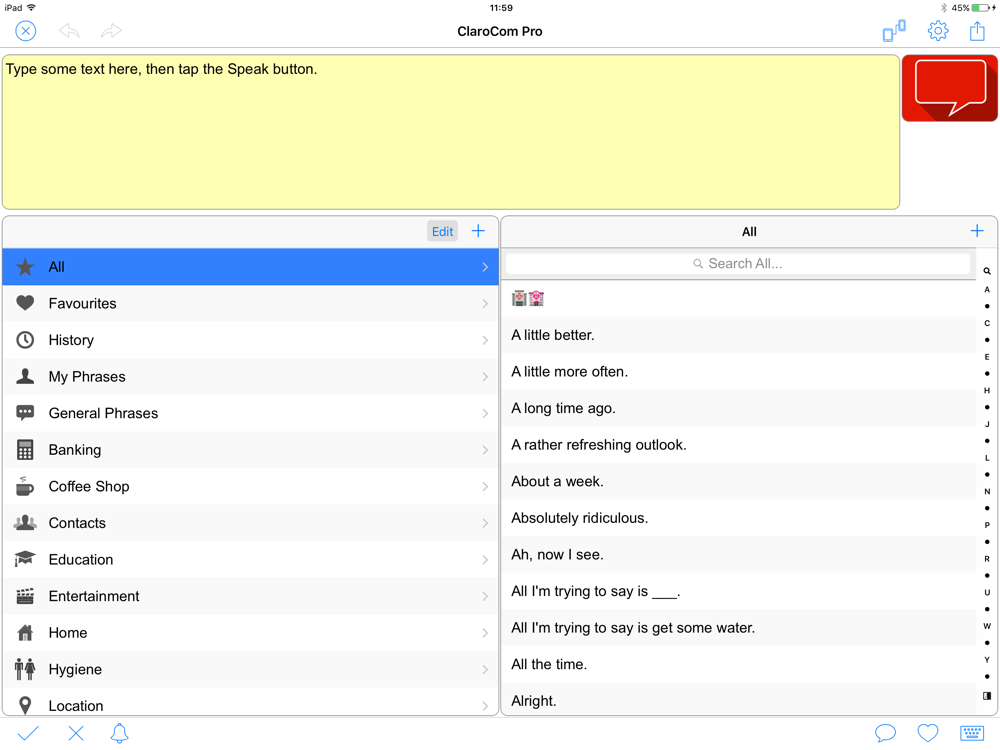Click the undo arrow
Image resolution: width=1000 pixels, height=750 pixels.
coord(69,31)
